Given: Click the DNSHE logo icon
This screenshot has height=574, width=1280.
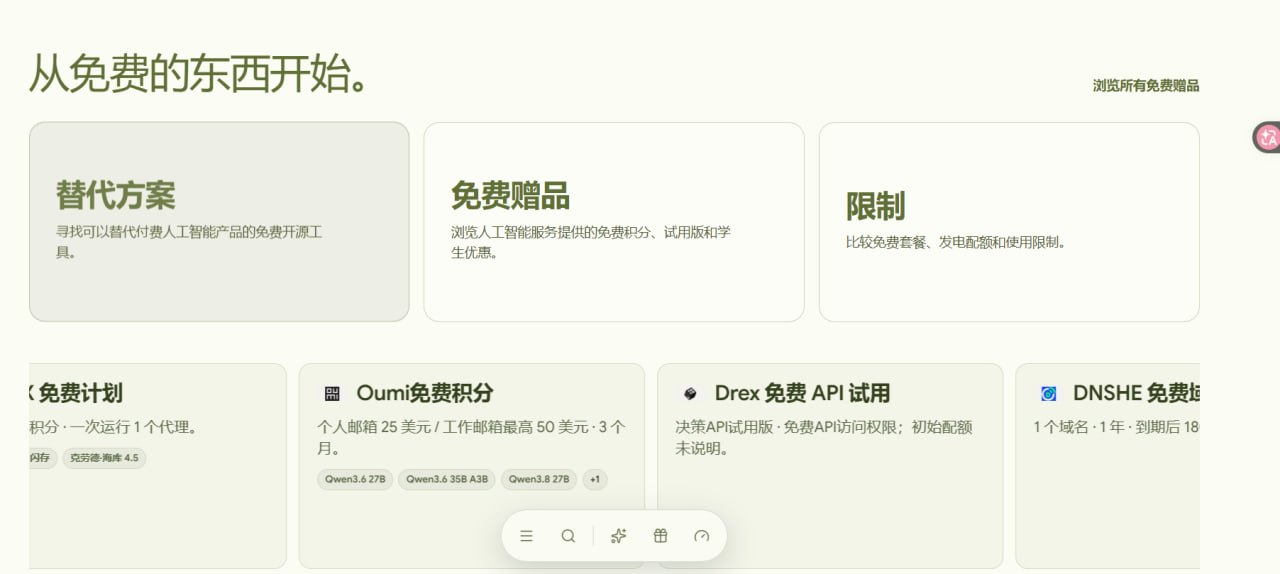Looking at the screenshot, I should pyautogui.click(x=1048, y=393).
